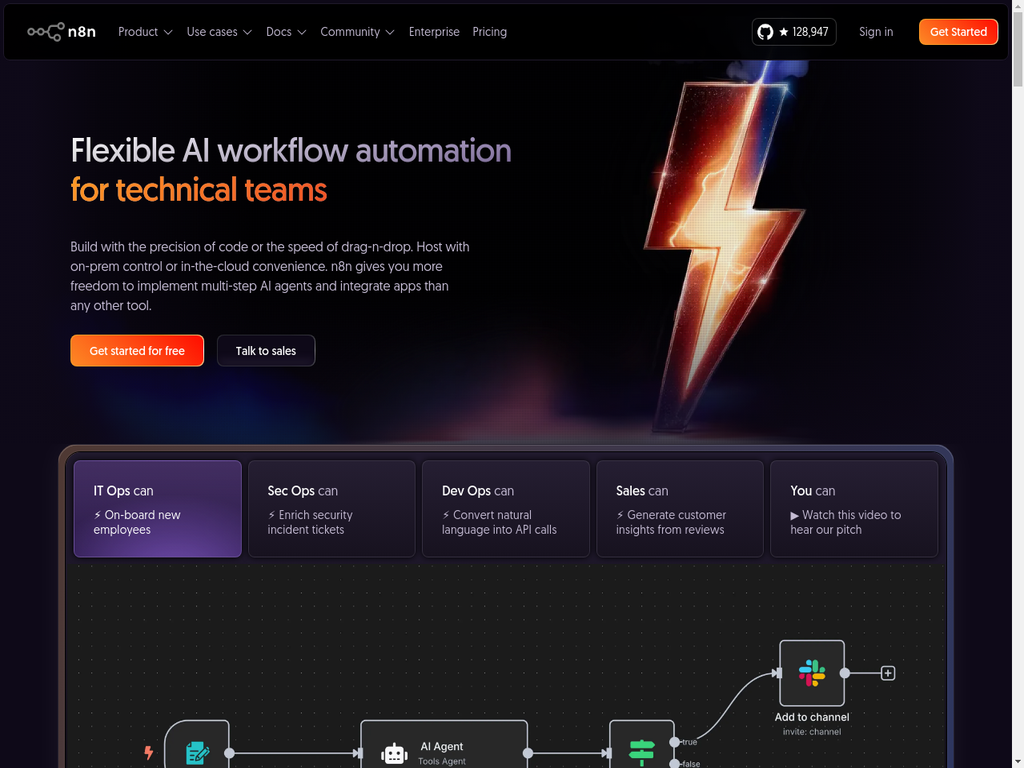Click the orange lightning trigger icon
Image resolution: width=1024 pixels, height=768 pixels.
pos(149,752)
